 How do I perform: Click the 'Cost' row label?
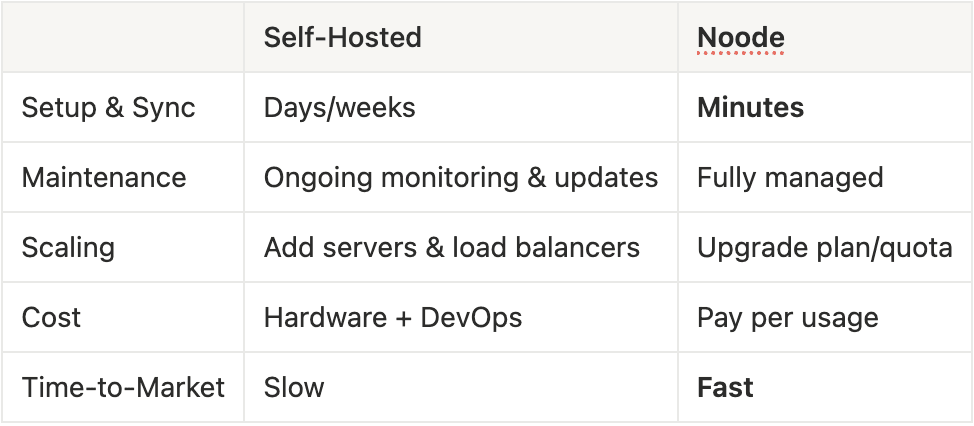click(x=51, y=318)
